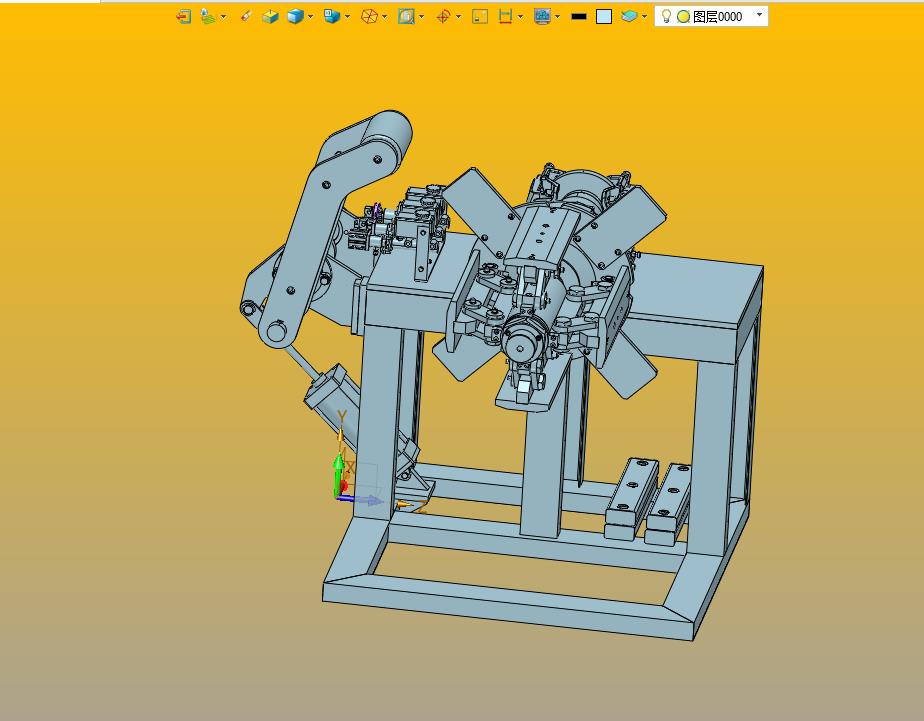Image resolution: width=924 pixels, height=721 pixels.
Task: Click the yellow-green box view icon
Action: pos(270,16)
